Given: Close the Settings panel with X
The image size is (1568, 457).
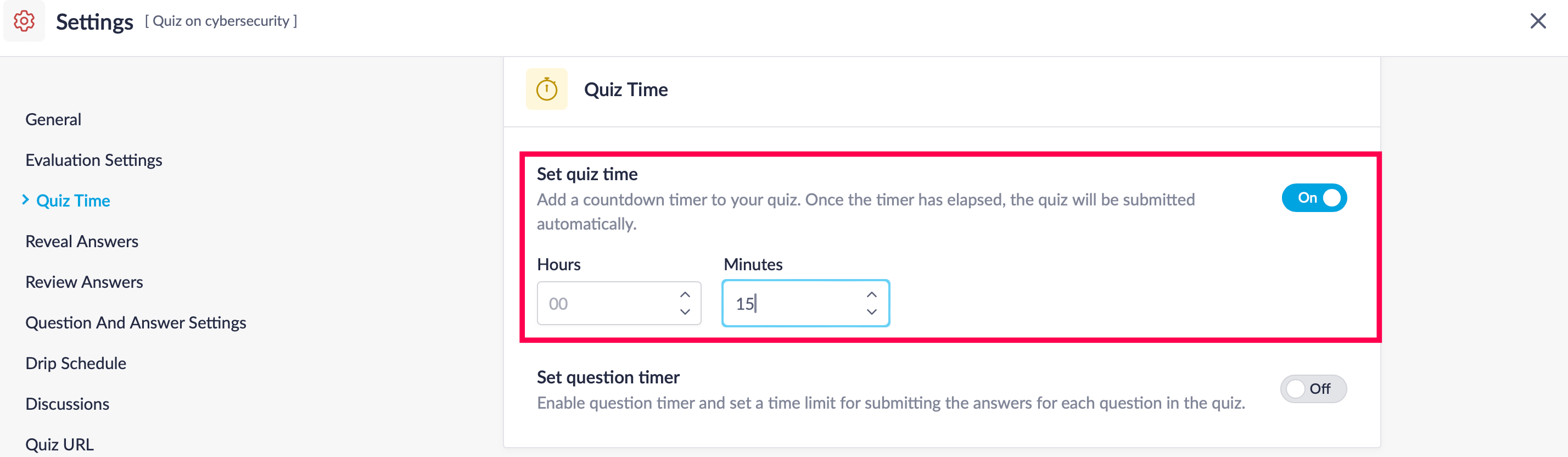Looking at the screenshot, I should point(1538,21).
